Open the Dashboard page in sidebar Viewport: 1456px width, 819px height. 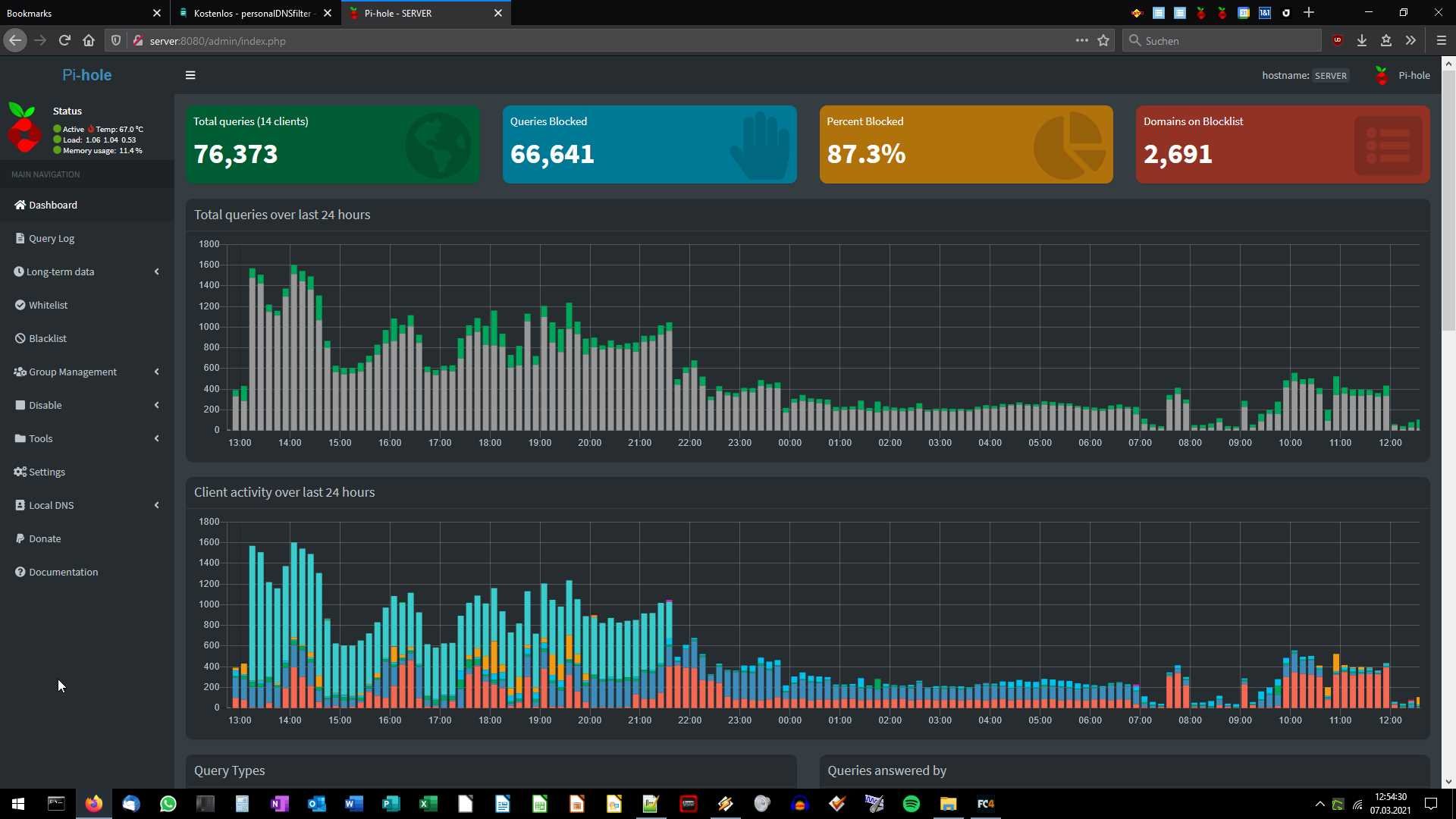(87, 205)
